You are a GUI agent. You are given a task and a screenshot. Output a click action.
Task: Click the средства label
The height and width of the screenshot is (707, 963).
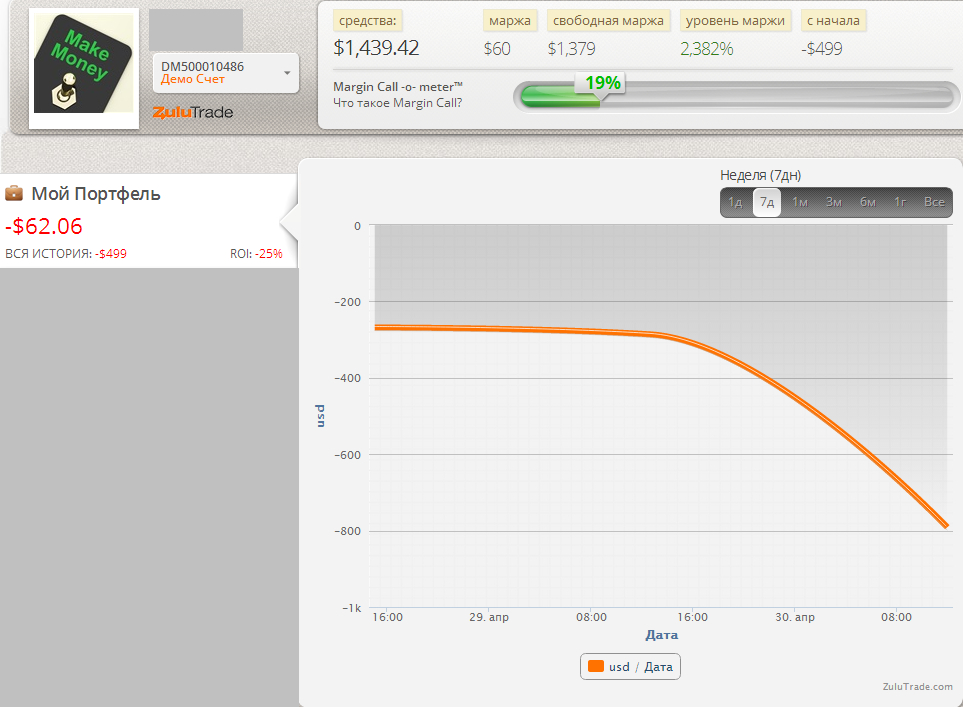[367, 21]
